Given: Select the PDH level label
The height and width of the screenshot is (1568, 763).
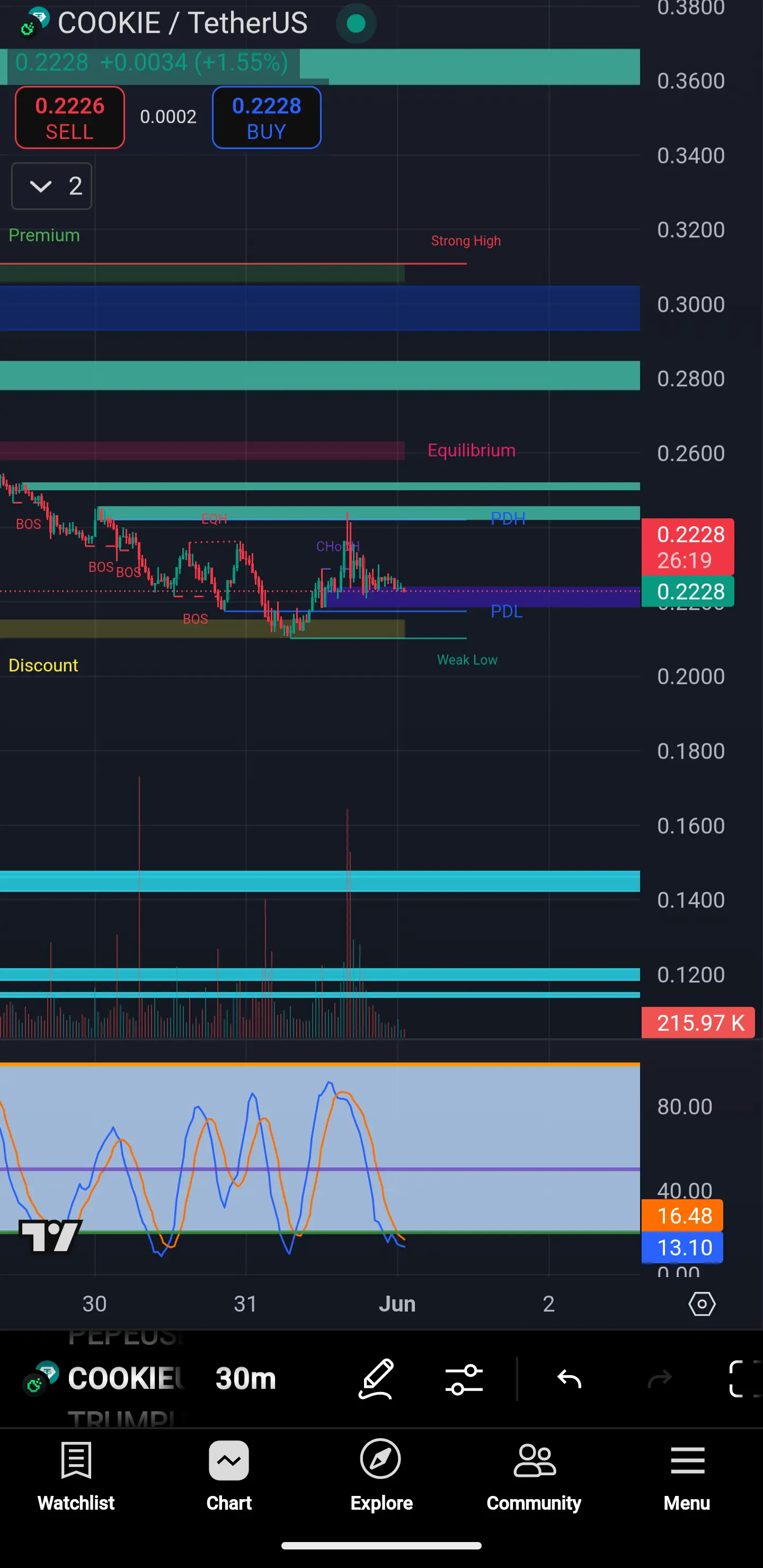Looking at the screenshot, I should (x=508, y=519).
